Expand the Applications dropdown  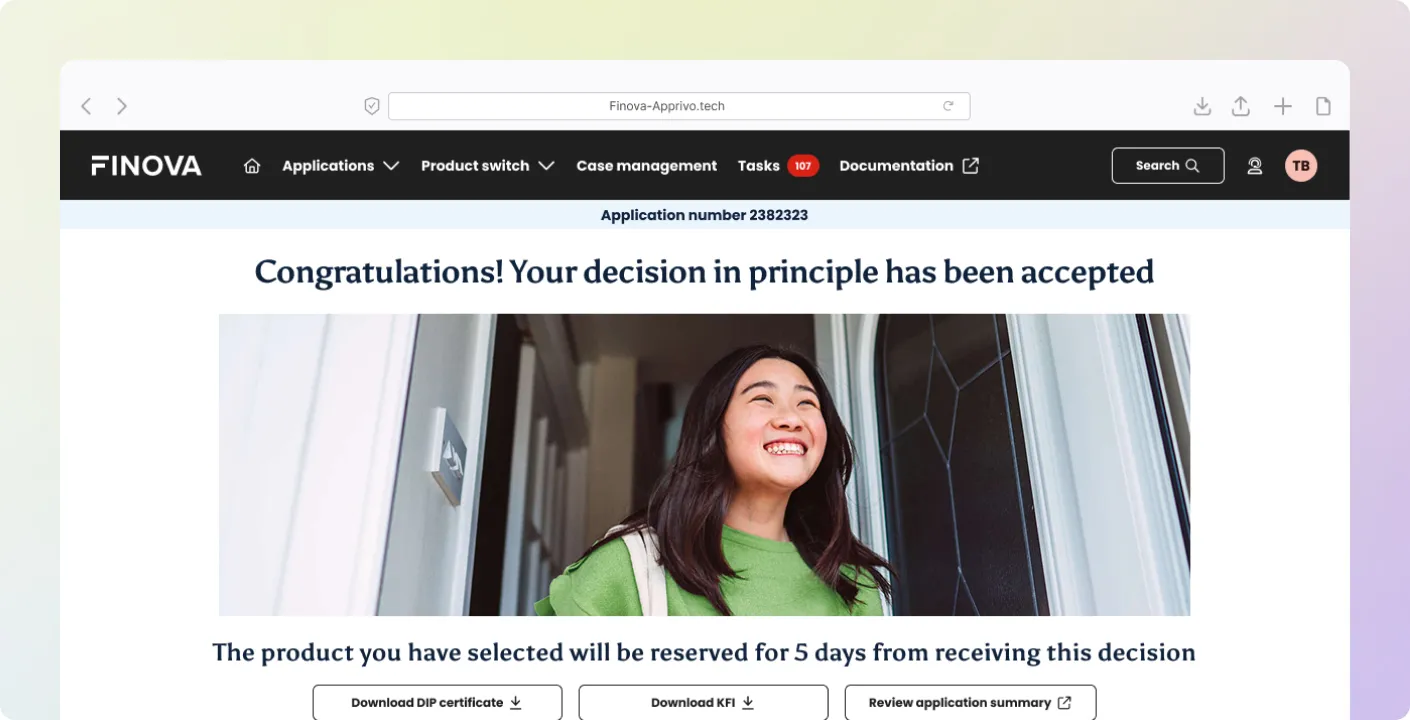point(340,166)
